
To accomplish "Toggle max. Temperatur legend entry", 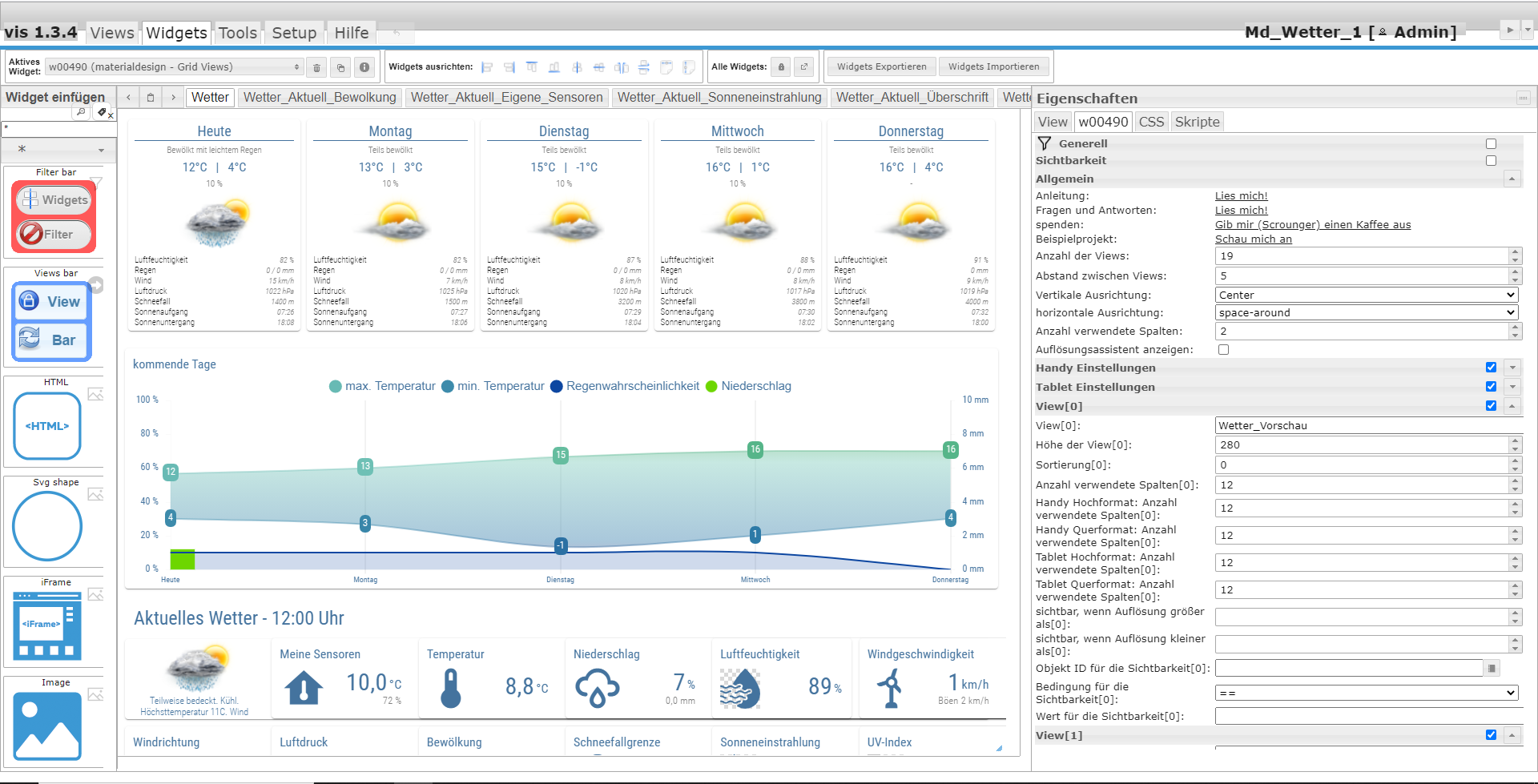I will [382, 386].
